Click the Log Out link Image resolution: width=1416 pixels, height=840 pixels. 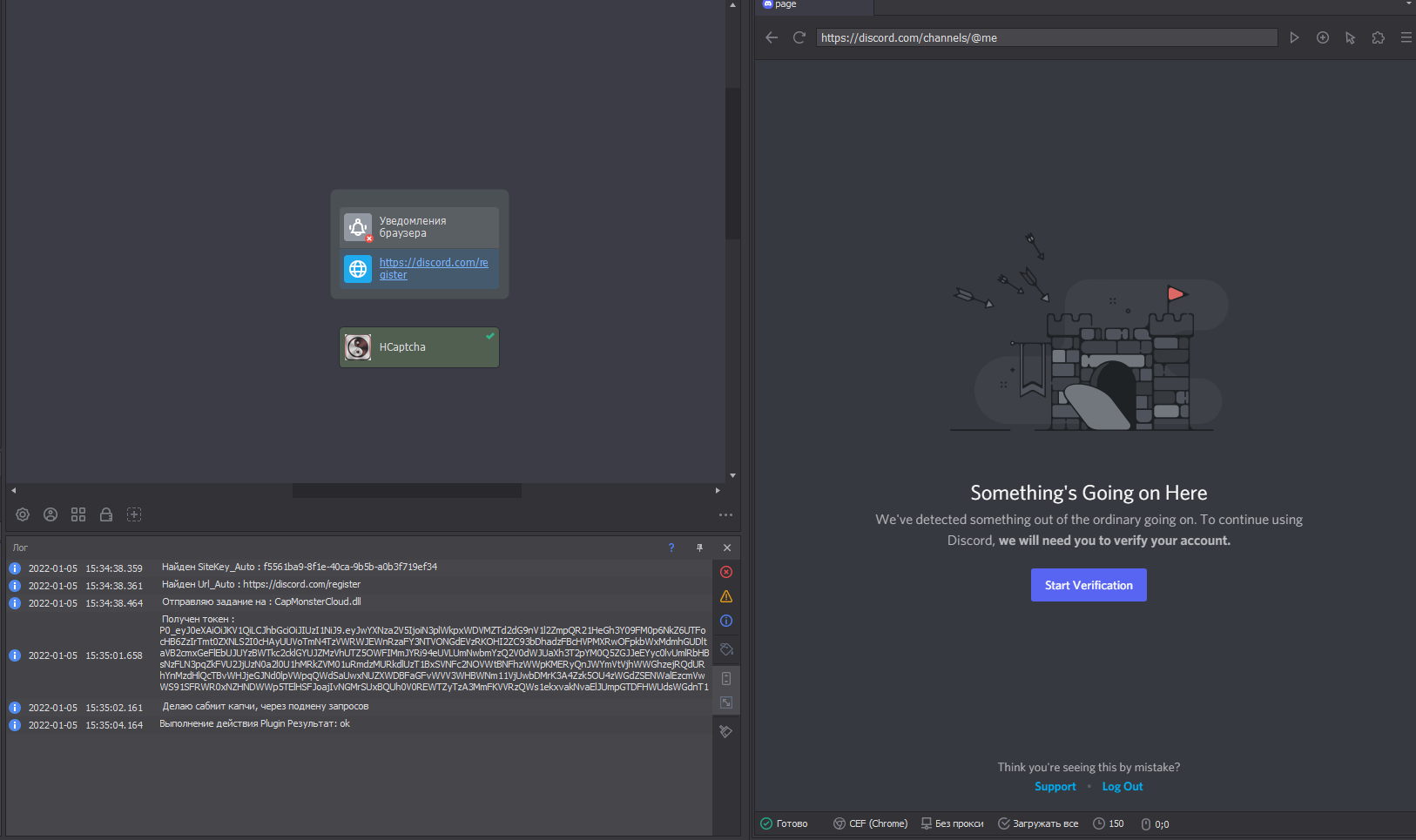coord(1122,786)
